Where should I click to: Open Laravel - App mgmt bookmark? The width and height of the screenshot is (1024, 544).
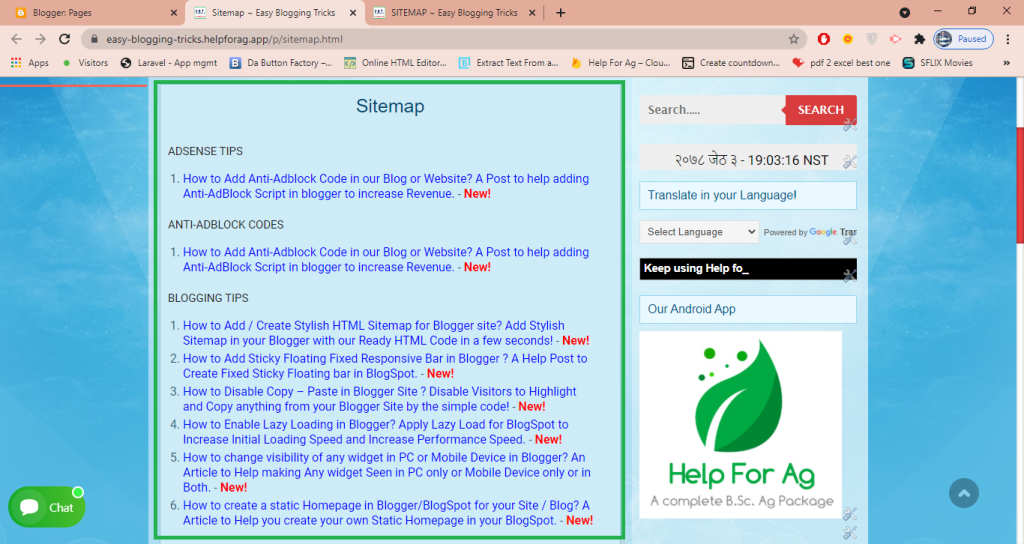pos(169,63)
